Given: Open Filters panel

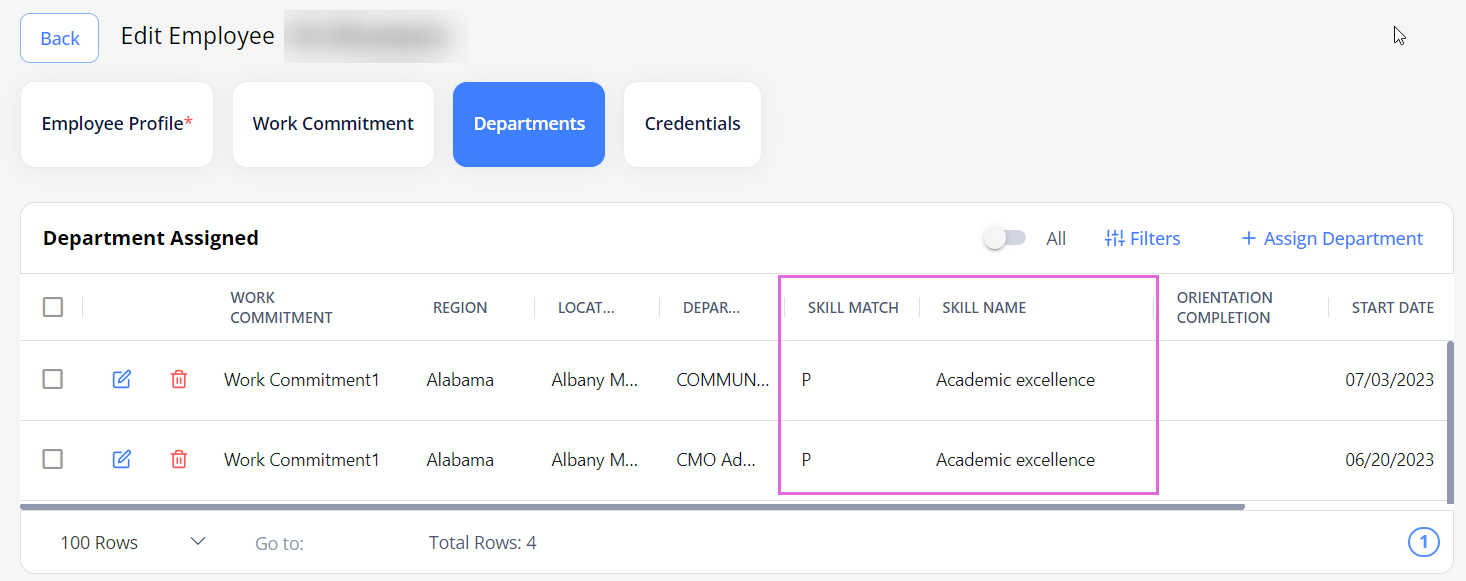Looking at the screenshot, I should pos(1143,238).
